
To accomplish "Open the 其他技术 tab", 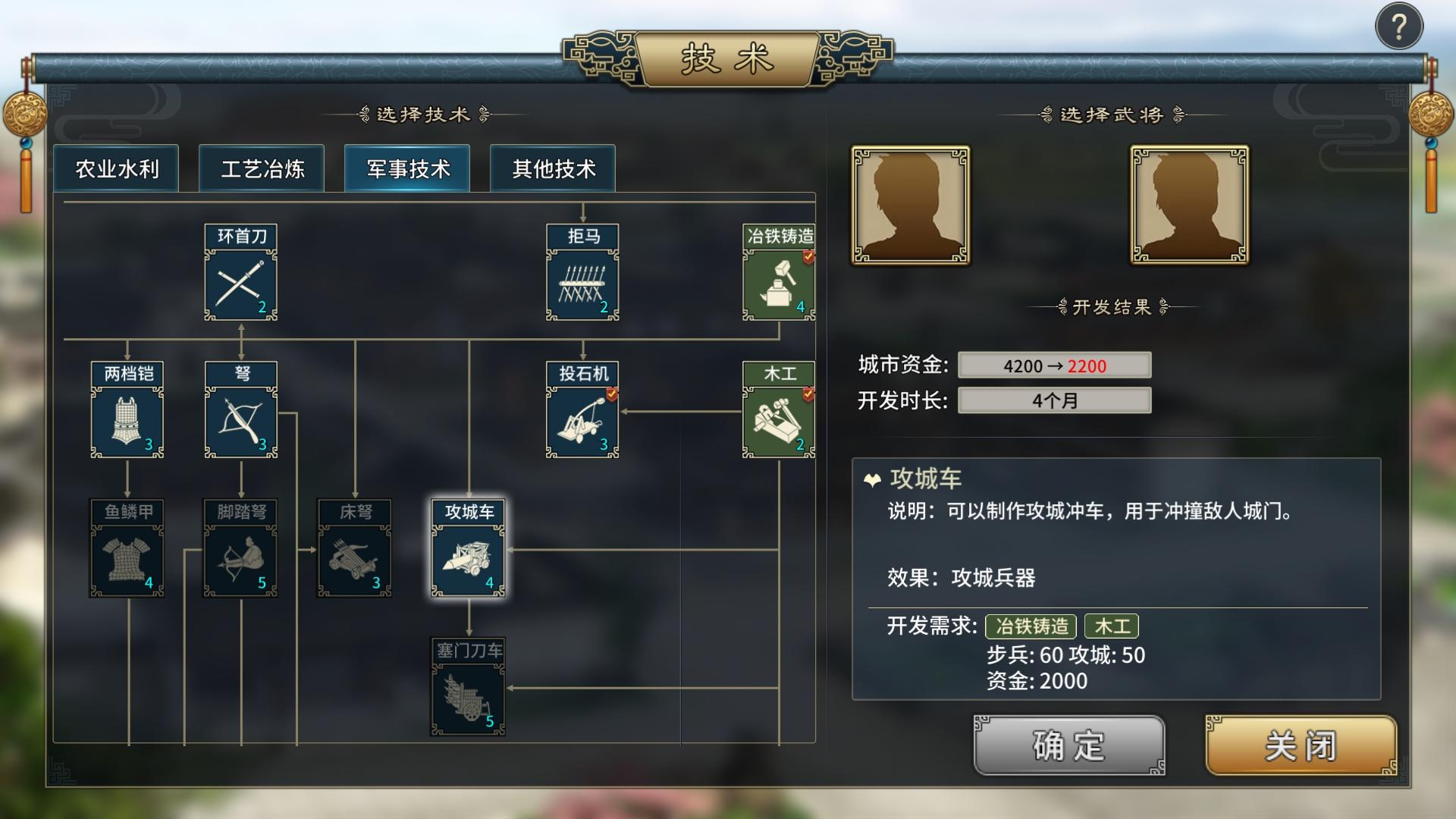I will 553,168.
